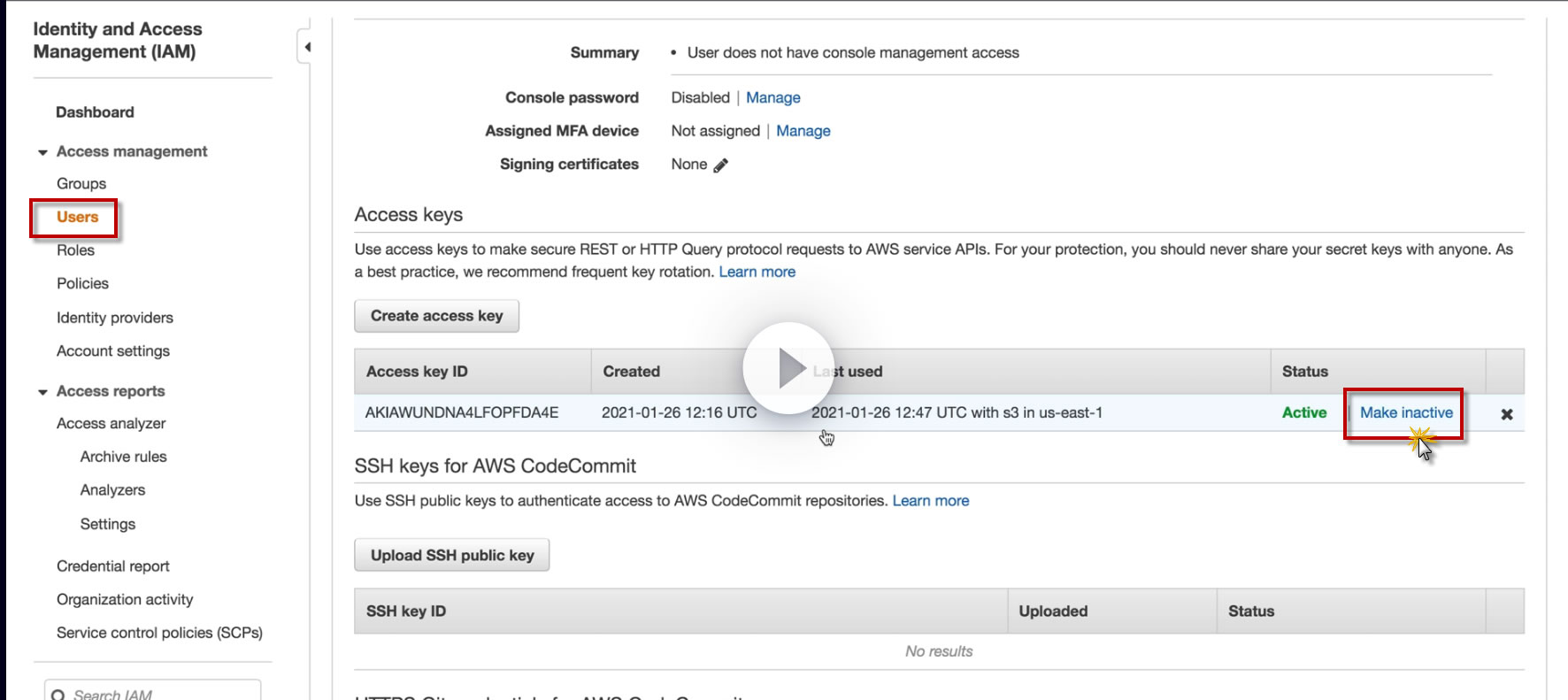Select Archive rules under Access analyzer
1568x700 pixels.
point(123,457)
